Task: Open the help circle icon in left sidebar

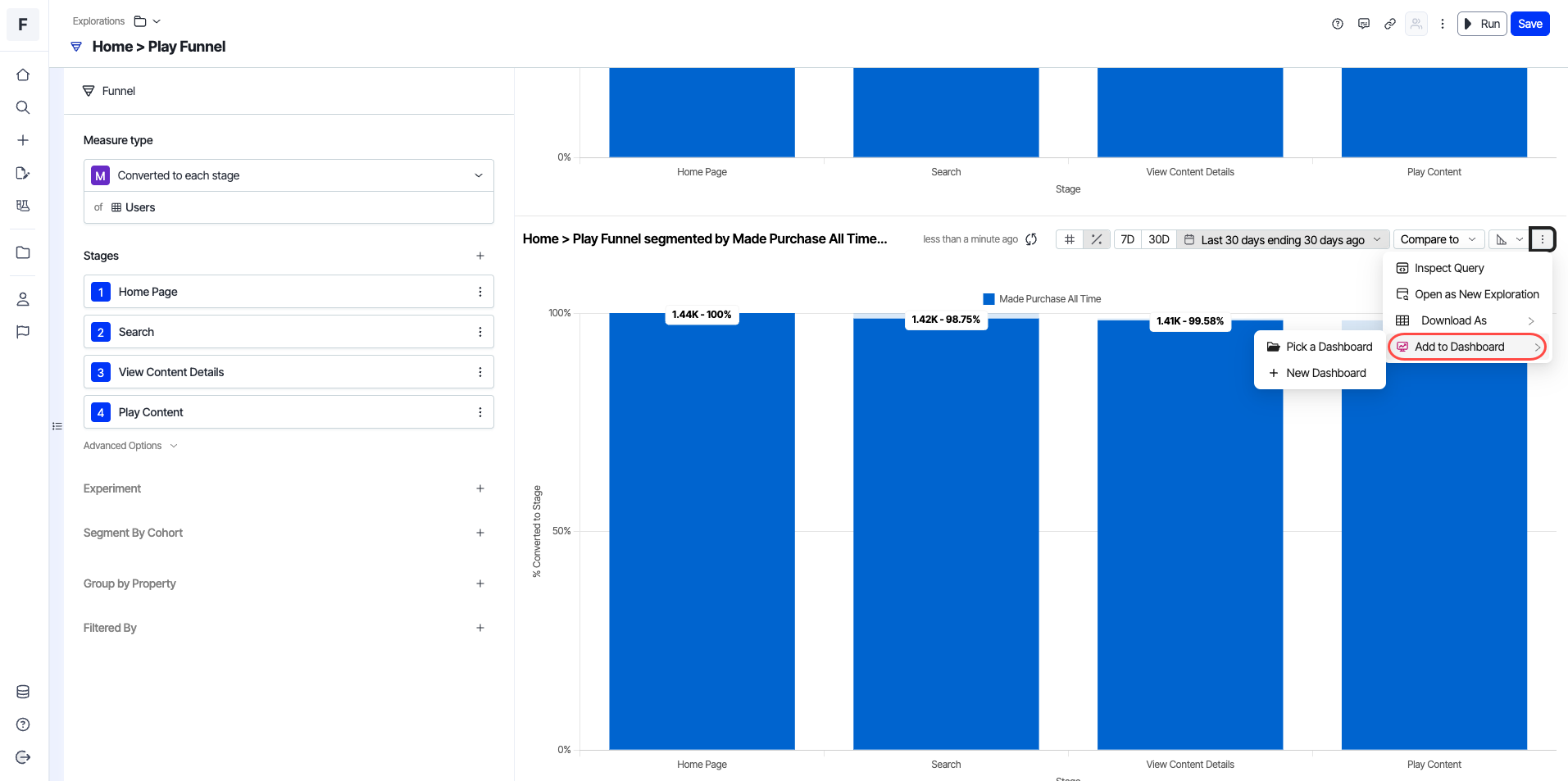Action: (23, 724)
